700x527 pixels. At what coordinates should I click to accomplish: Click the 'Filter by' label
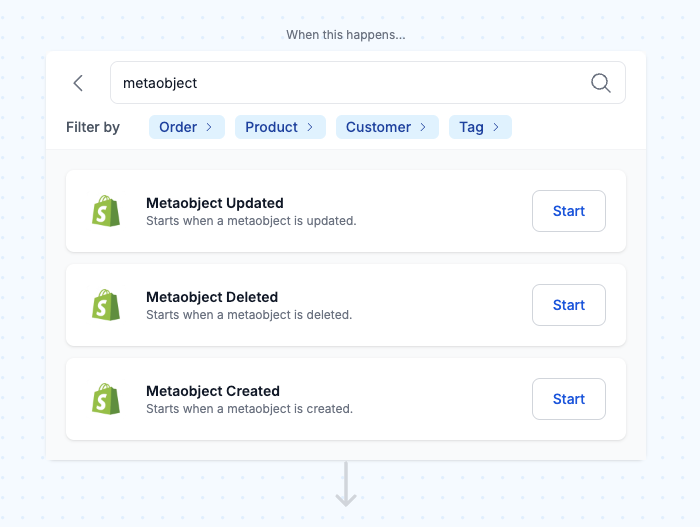[x=93, y=127]
